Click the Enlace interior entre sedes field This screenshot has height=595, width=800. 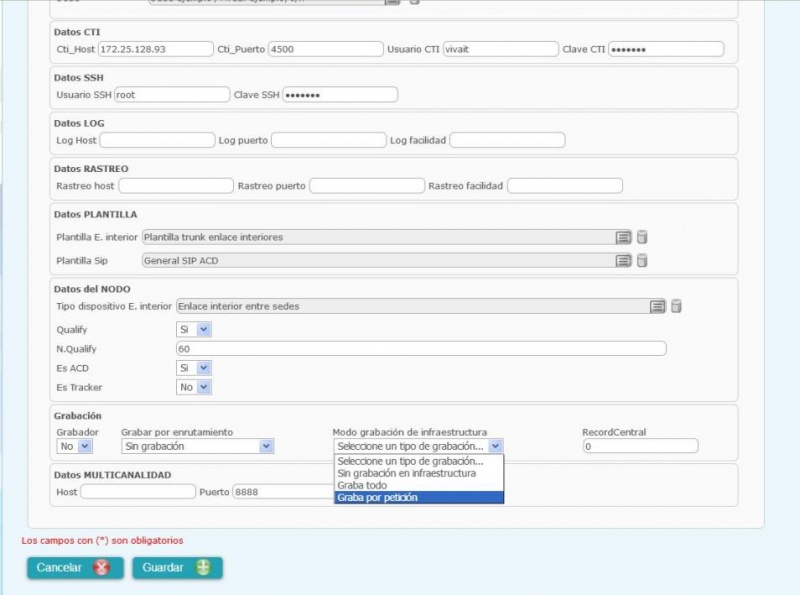pos(412,306)
